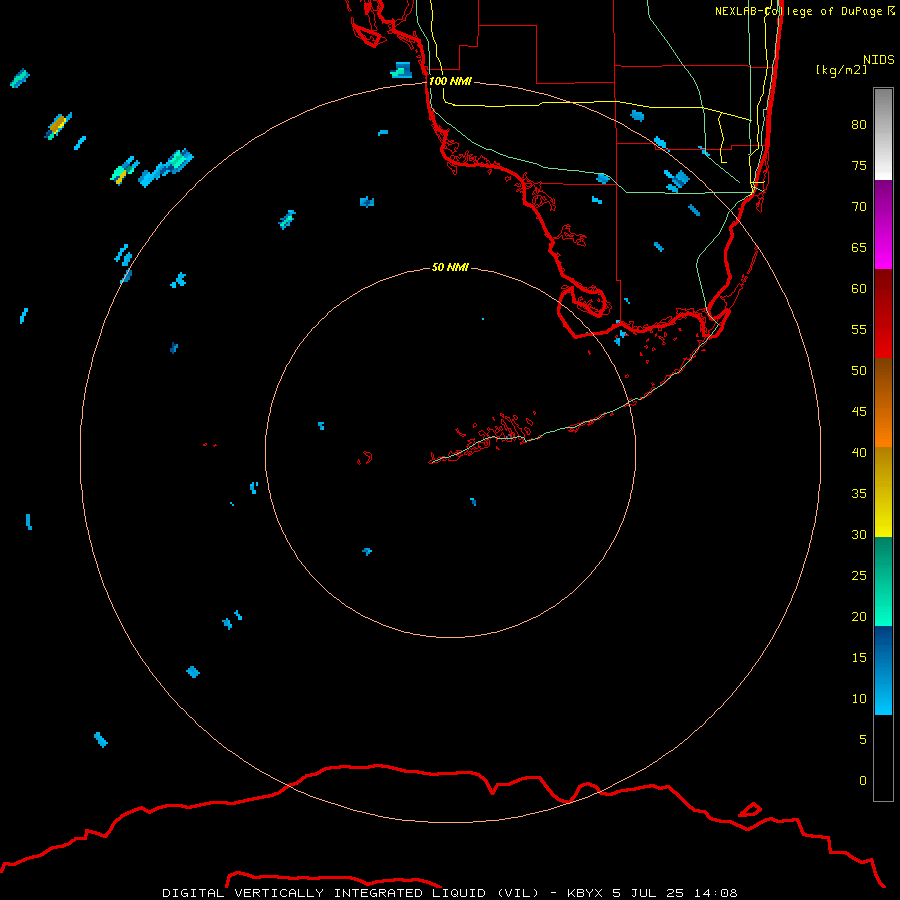Image resolution: width=900 pixels, height=900 pixels.
Task: Click the "5 JUL 25" date text
Action: coord(650,893)
